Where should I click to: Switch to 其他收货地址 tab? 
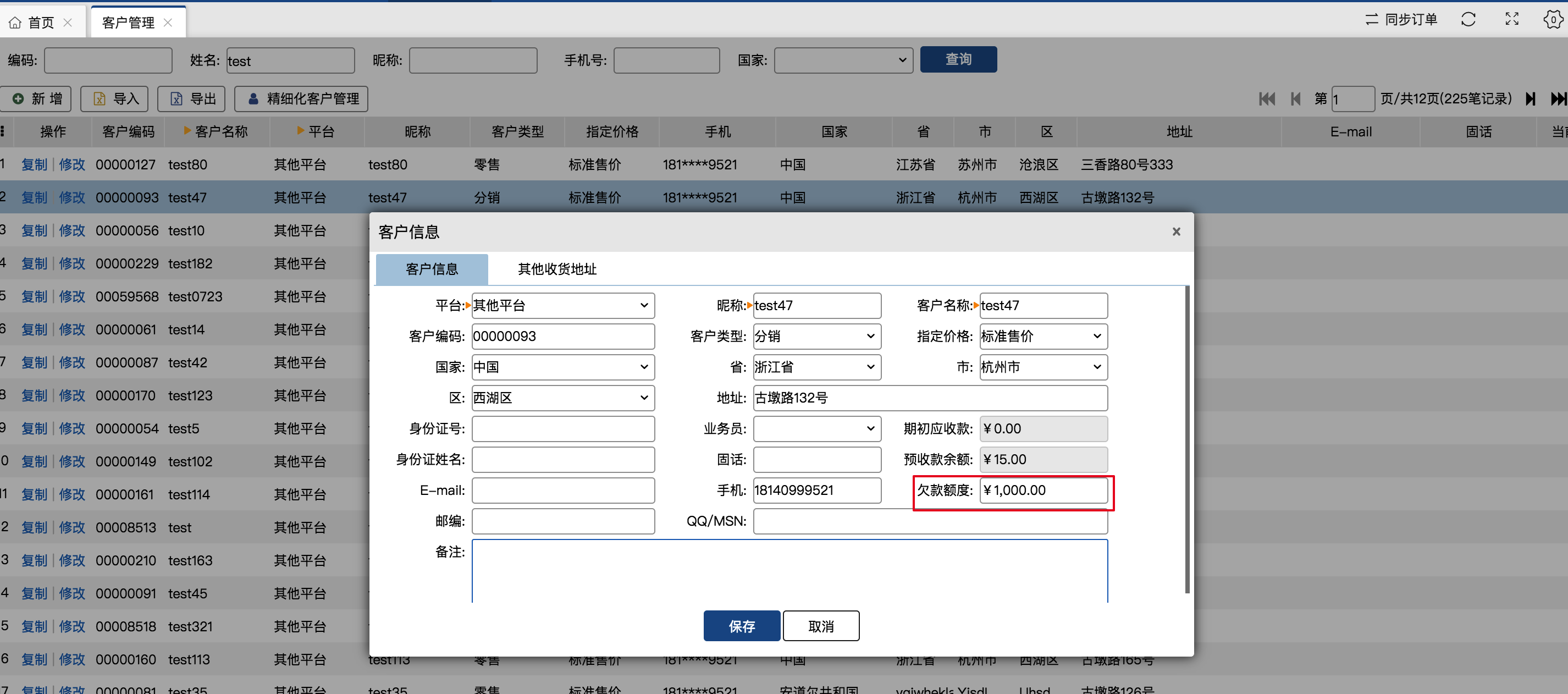point(556,269)
